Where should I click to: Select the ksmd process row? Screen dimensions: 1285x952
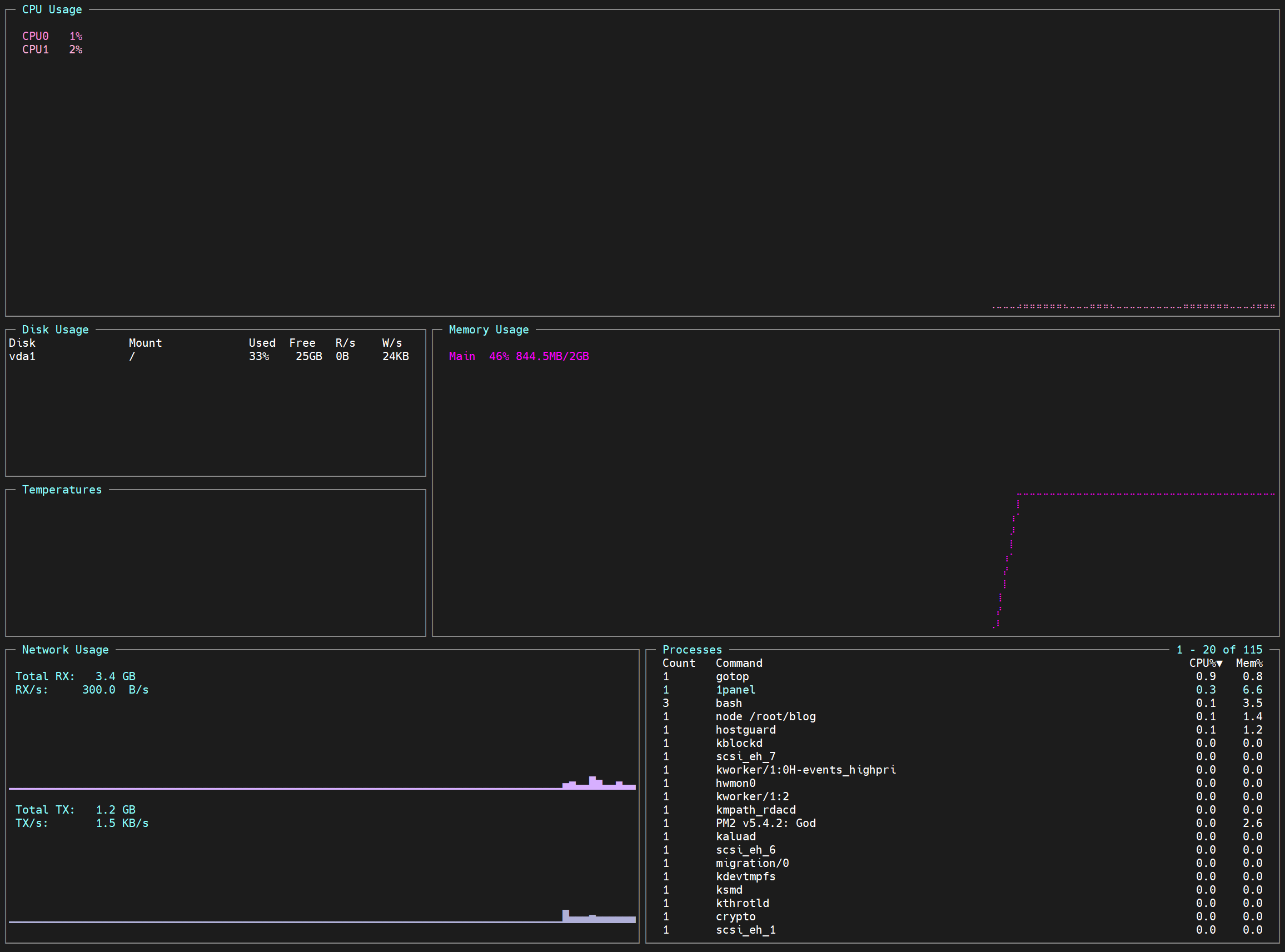pyautogui.click(x=962, y=890)
